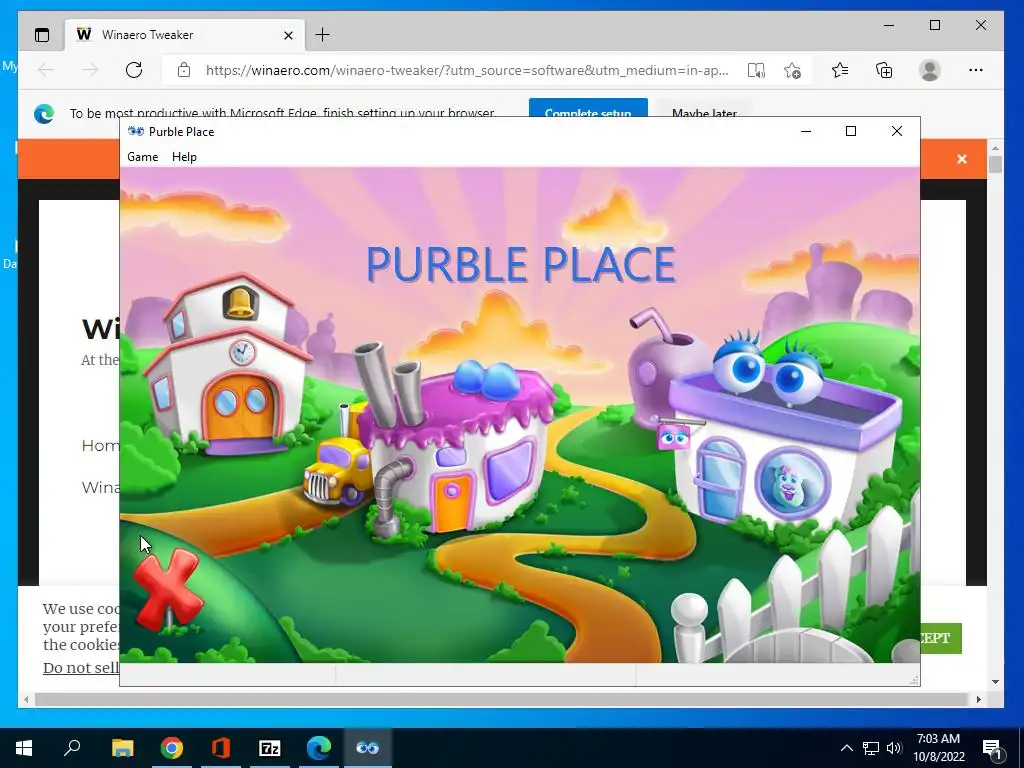
Task: Open the taskbar clock and date
Action: (938, 748)
